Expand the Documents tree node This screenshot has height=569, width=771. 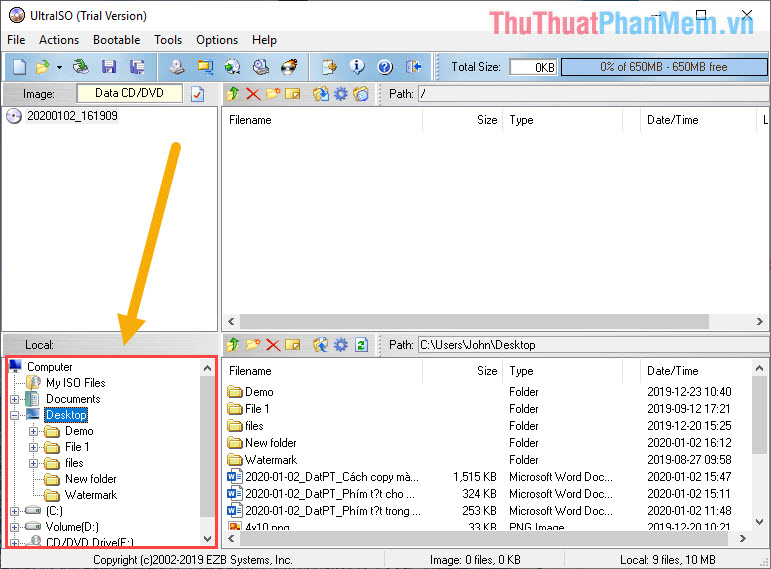pos(14,399)
